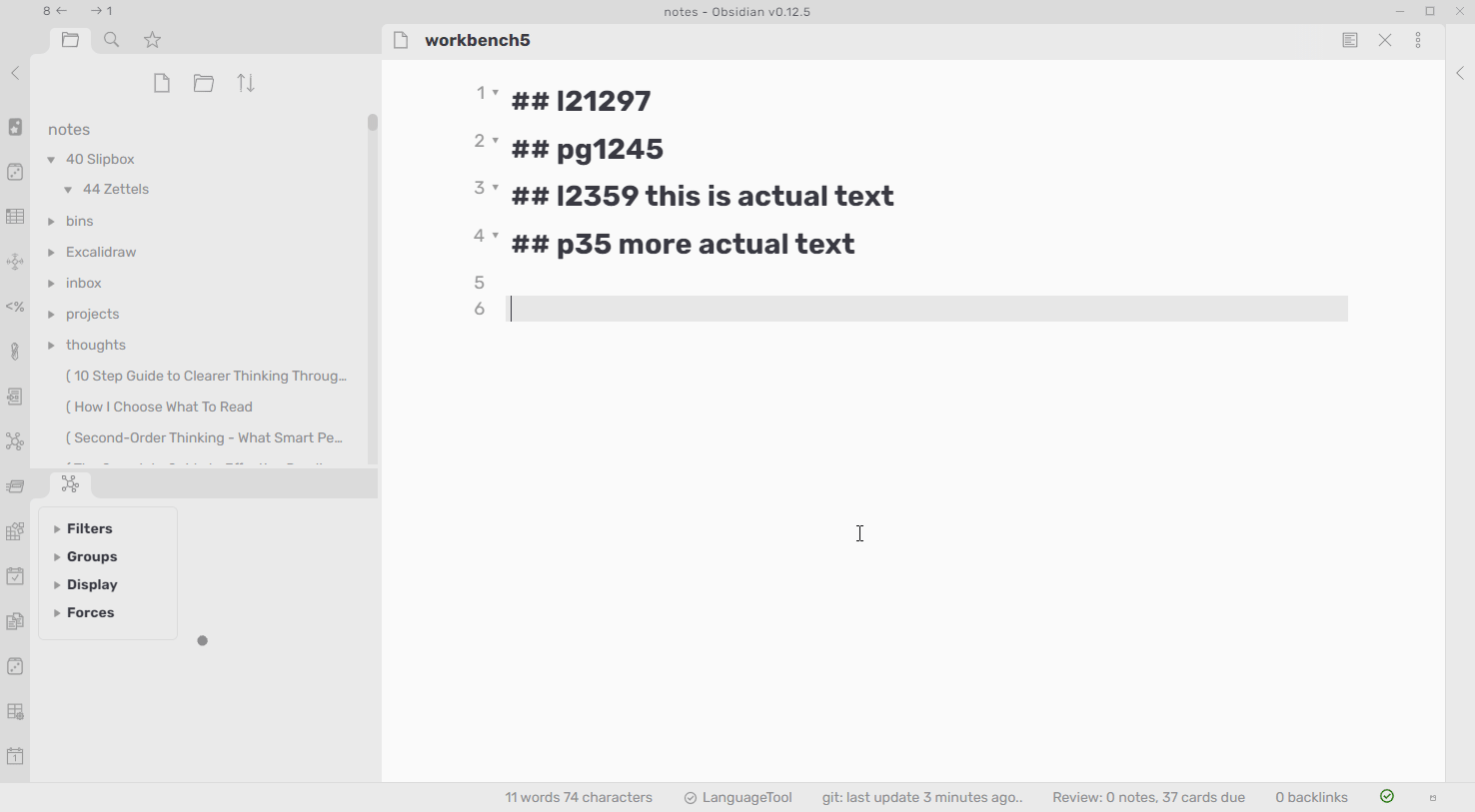Viewport: 1475px width, 812px height.
Task: Expand the Filters section
Action: point(89,528)
